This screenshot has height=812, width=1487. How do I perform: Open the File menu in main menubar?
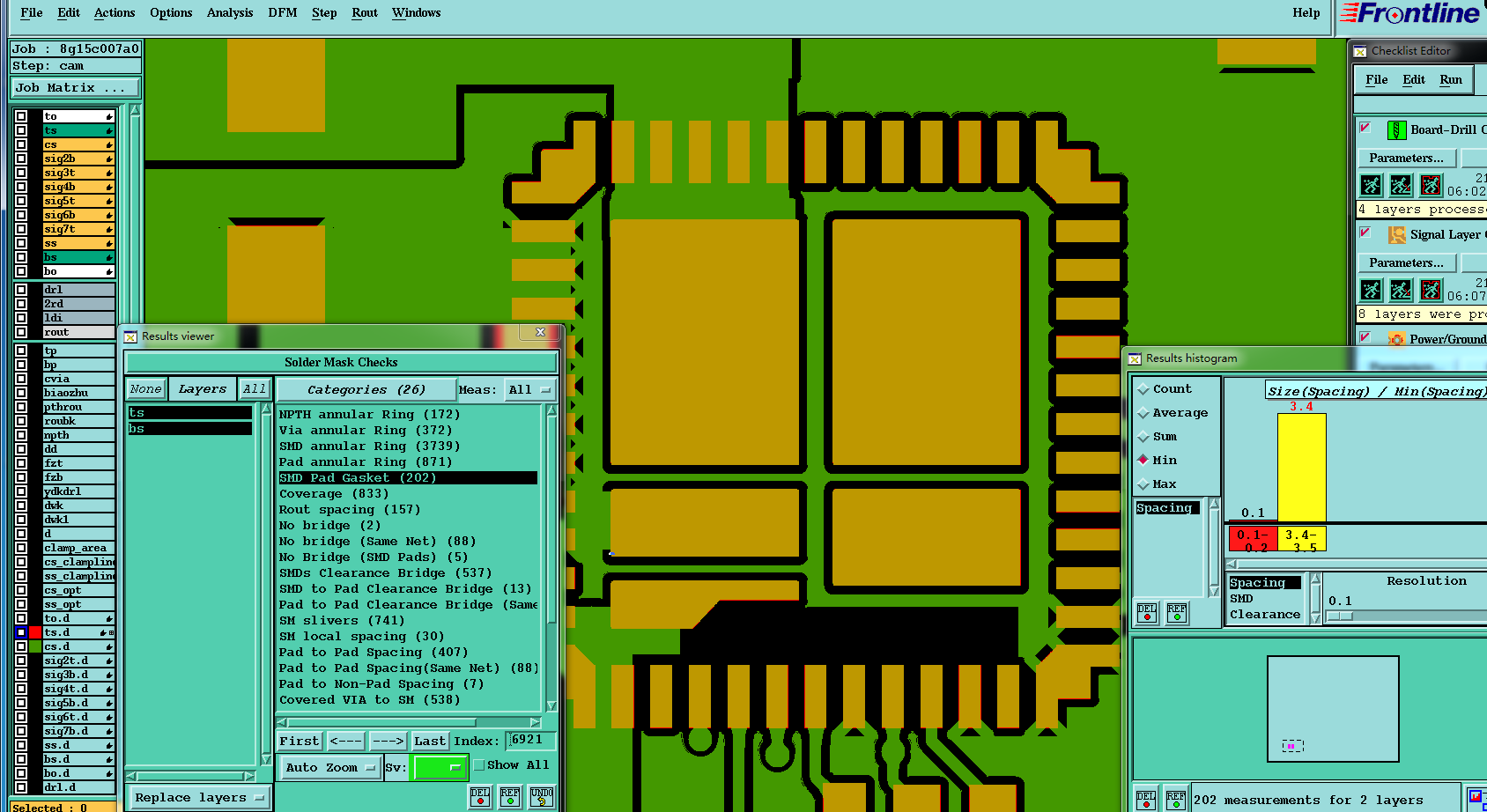[32, 12]
